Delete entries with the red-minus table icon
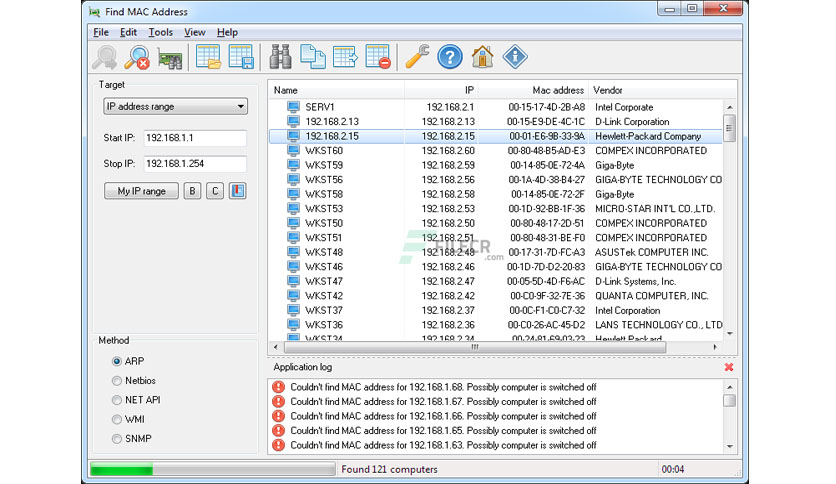This screenshot has height=484, width=836. [378, 57]
